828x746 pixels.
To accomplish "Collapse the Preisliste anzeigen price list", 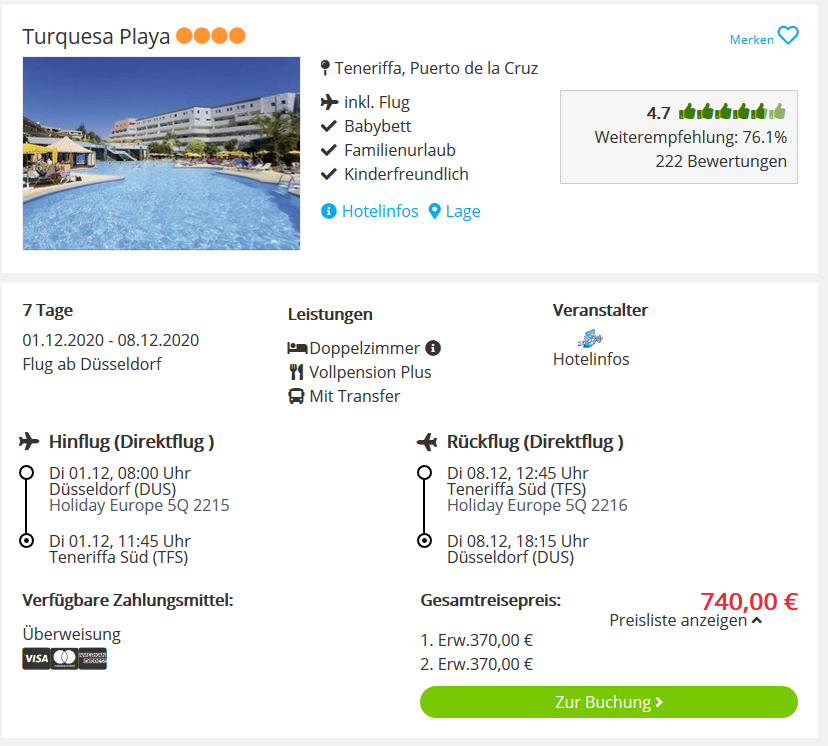I will [x=685, y=620].
